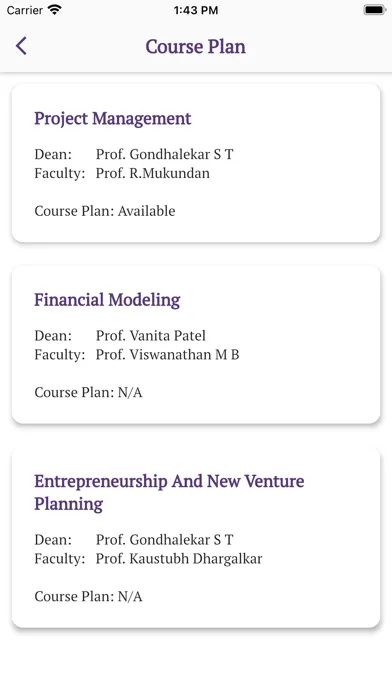Image resolution: width=392 pixels, height=696 pixels.
Task: Tap Prof. Kaustubh Dhargalkar faculty name
Action: tap(179, 558)
